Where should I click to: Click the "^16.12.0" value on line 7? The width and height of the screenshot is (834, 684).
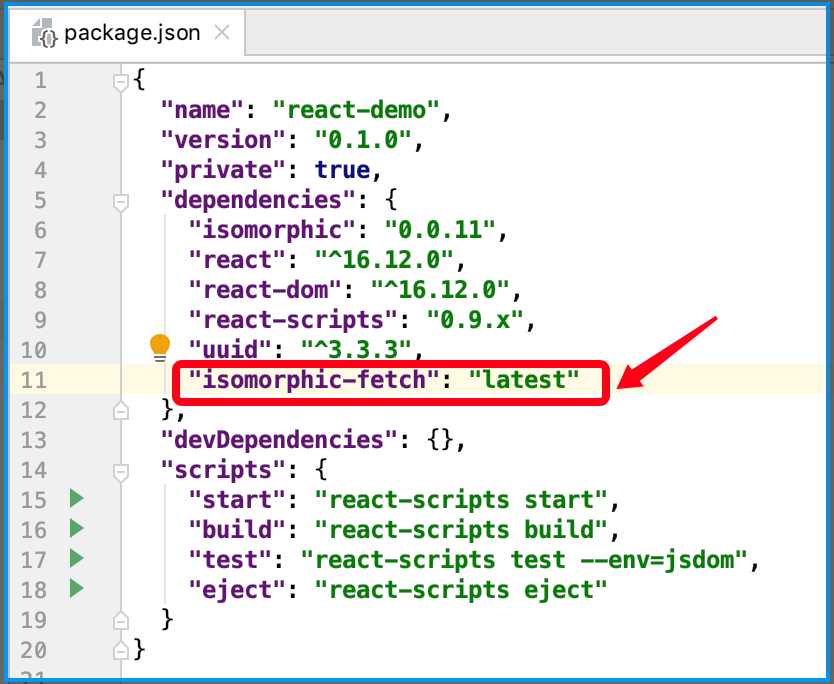click(x=384, y=260)
